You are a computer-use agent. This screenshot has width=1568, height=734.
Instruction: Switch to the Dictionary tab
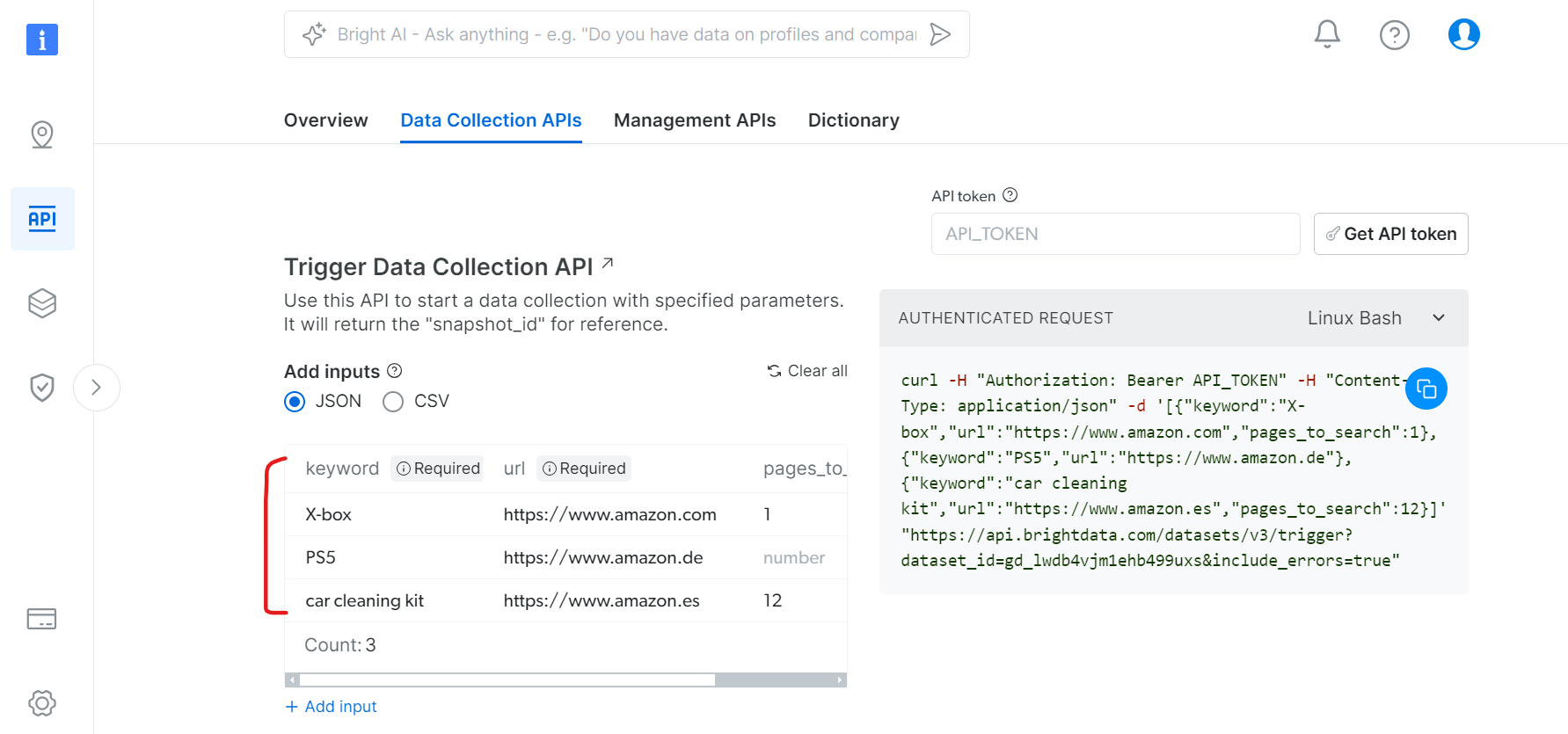click(x=853, y=120)
